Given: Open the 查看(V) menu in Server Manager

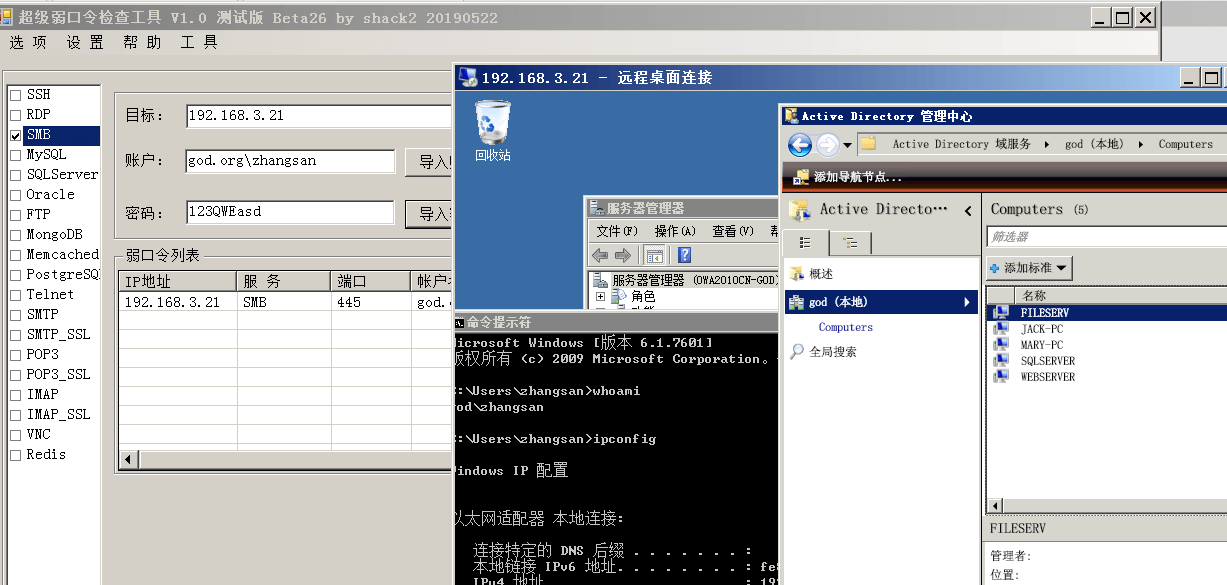Looking at the screenshot, I should pyautogui.click(x=733, y=231).
